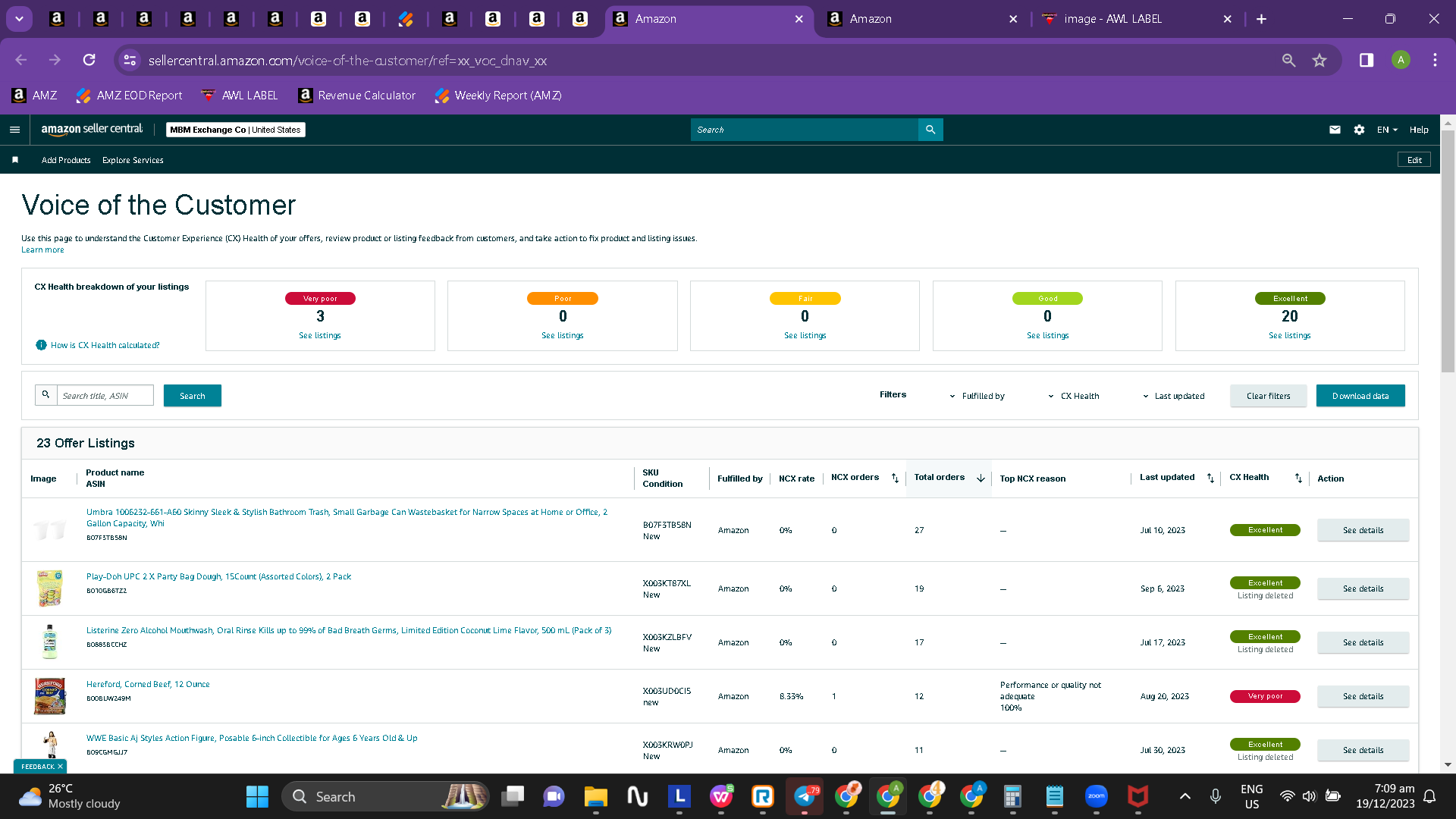This screenshot has height=819, width=1456.
Task: Click the bookmark flag icon
Action: (x=15, y=160)
